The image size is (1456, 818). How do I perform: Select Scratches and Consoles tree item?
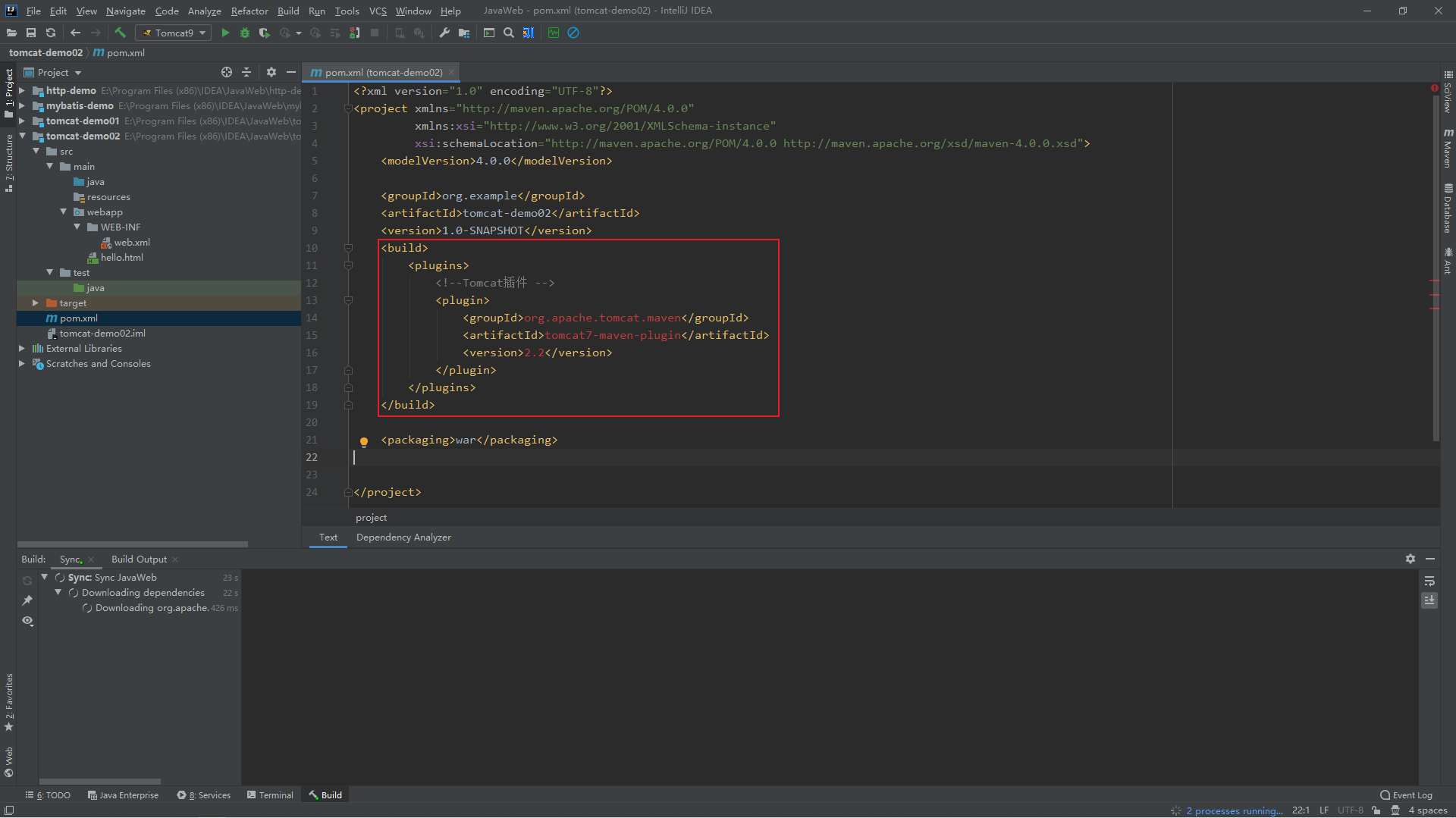[x=91, y=364]
